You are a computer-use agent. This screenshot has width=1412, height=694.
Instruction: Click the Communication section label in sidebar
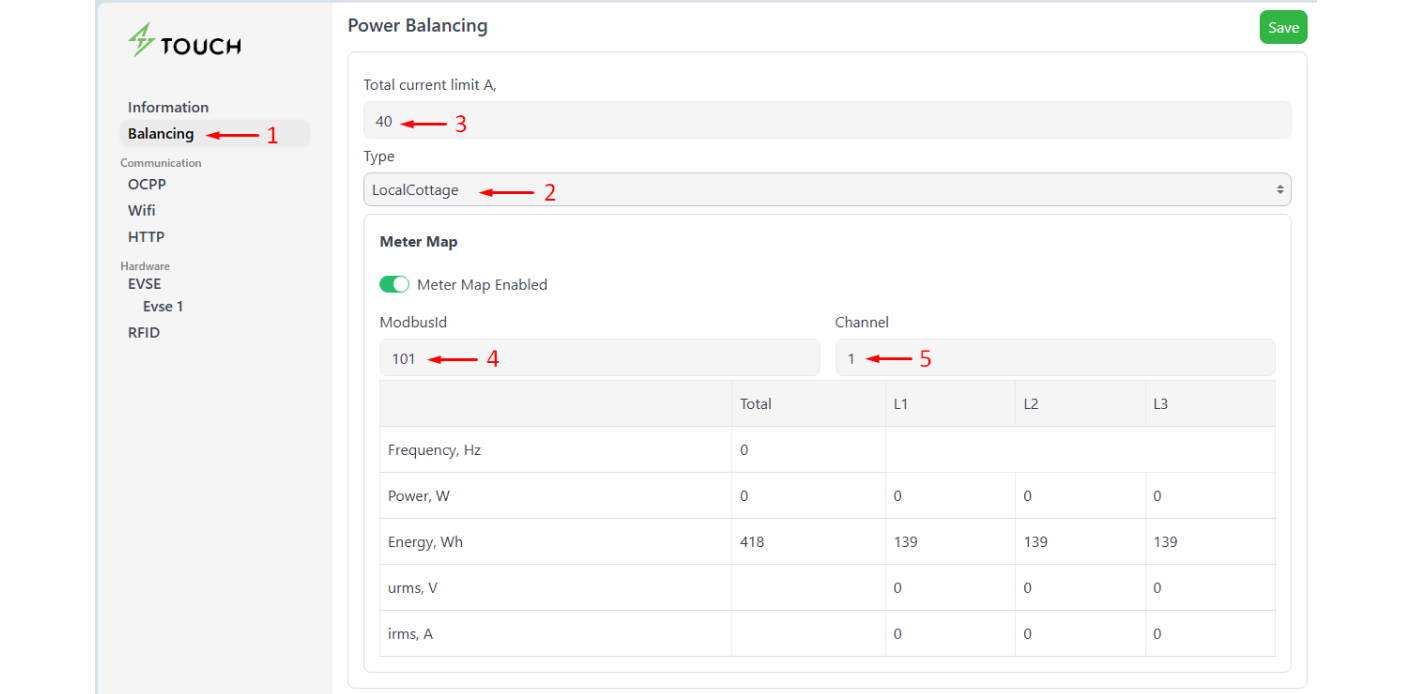161,163
